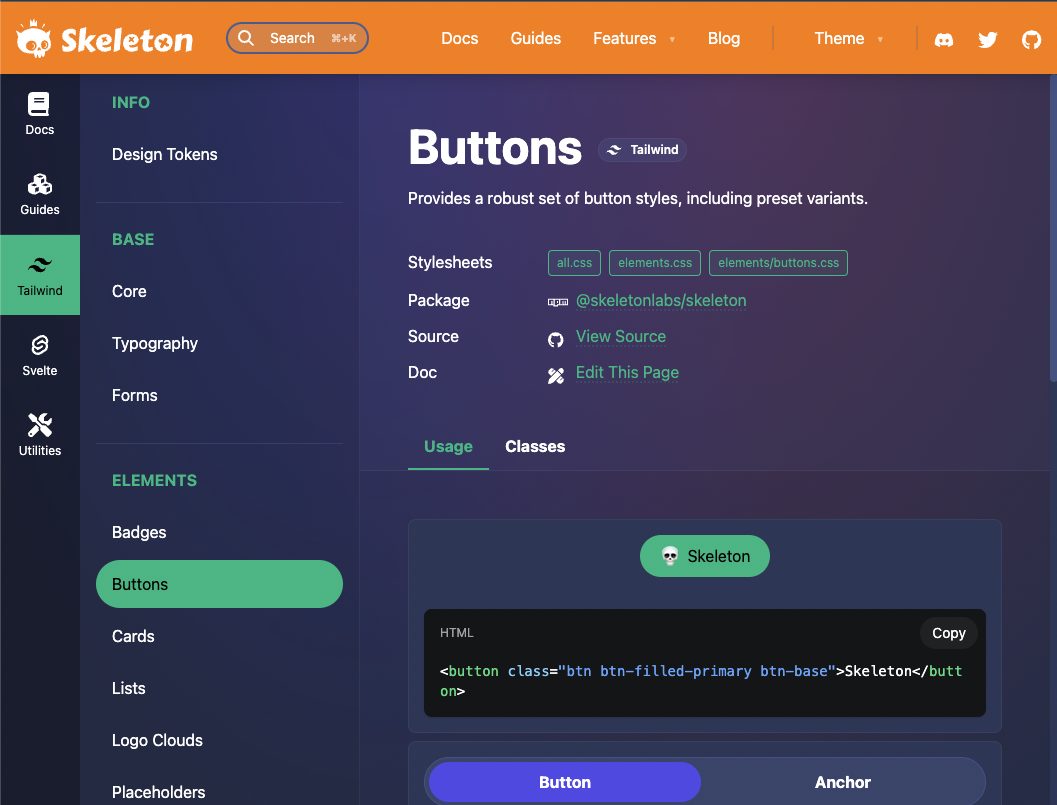The width and height of the screenshot is (1057, 805).
Task: Click the Source label
Action: tap(433, 336)
